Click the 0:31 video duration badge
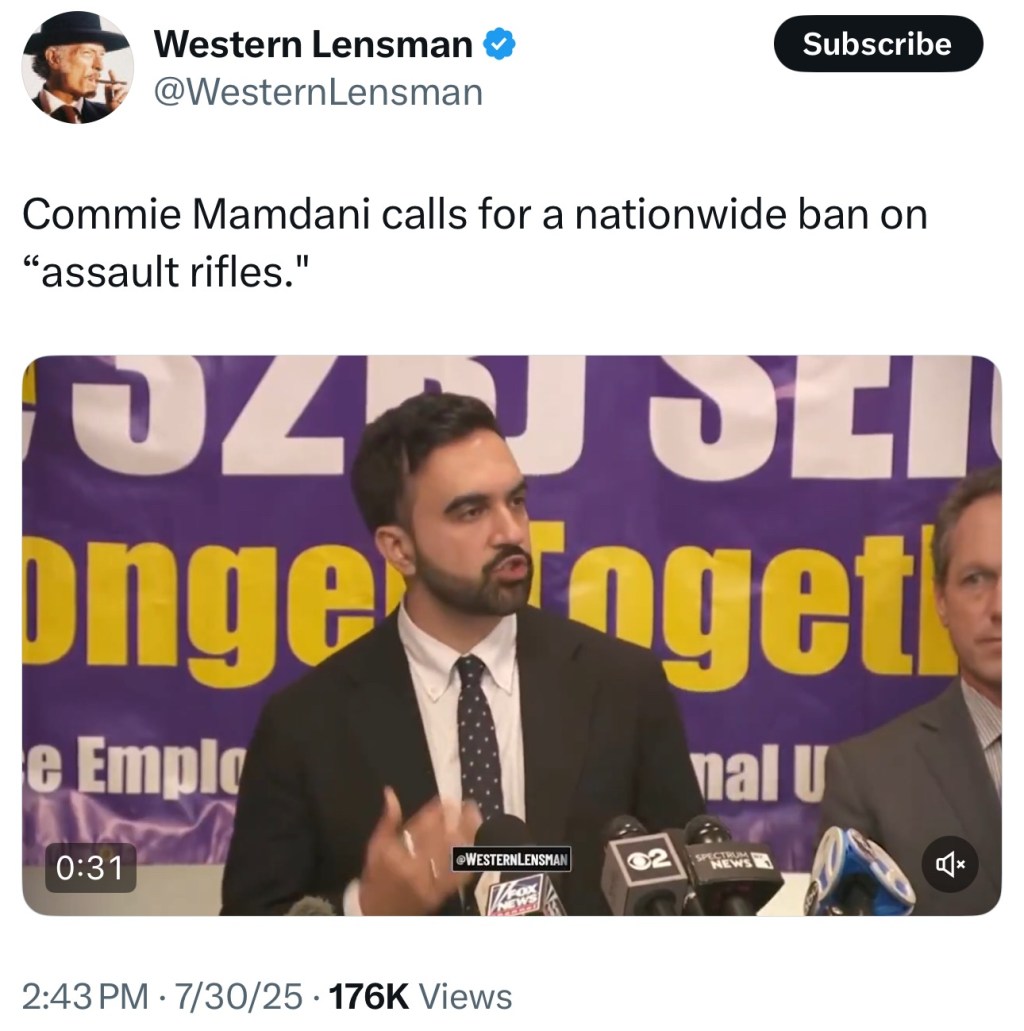 tap(90, 867)
